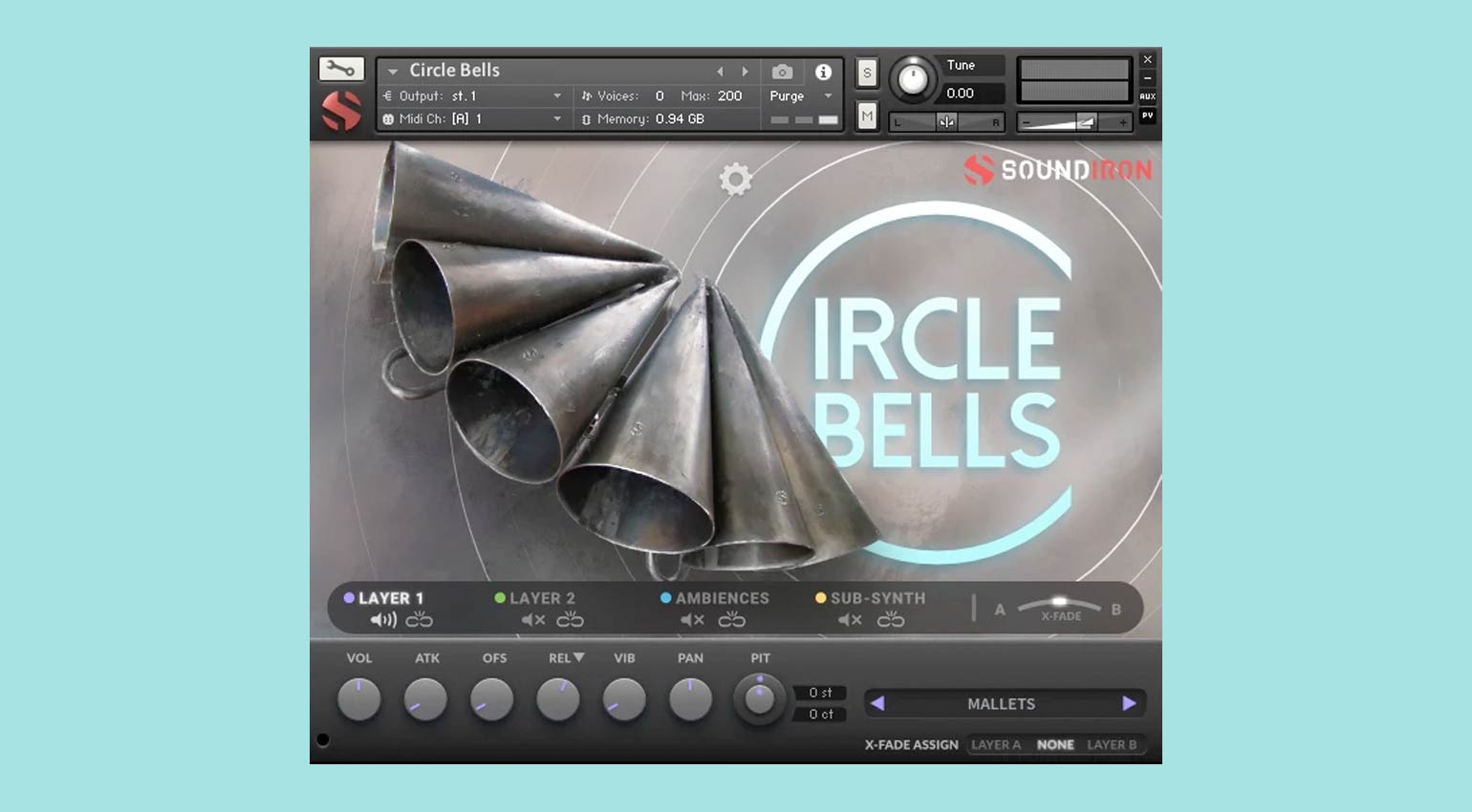Click the AUX button
Image resolution: width=1472 pixels, height=812 pixels.
(x=1148, y=96)
